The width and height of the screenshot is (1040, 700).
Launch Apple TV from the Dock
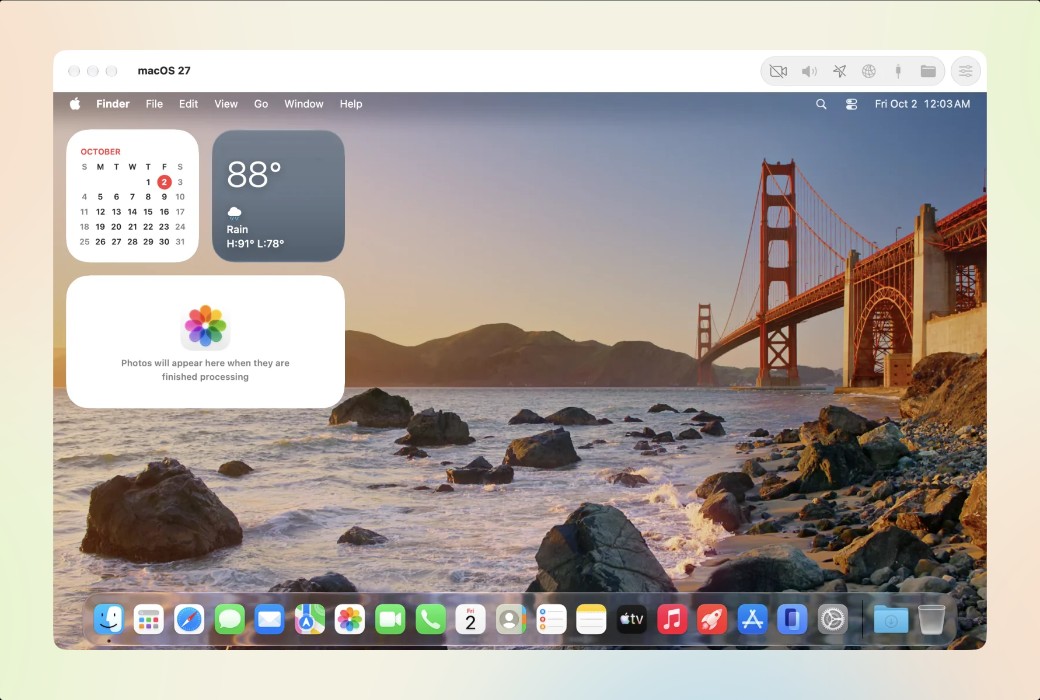(x=631, y=620)
